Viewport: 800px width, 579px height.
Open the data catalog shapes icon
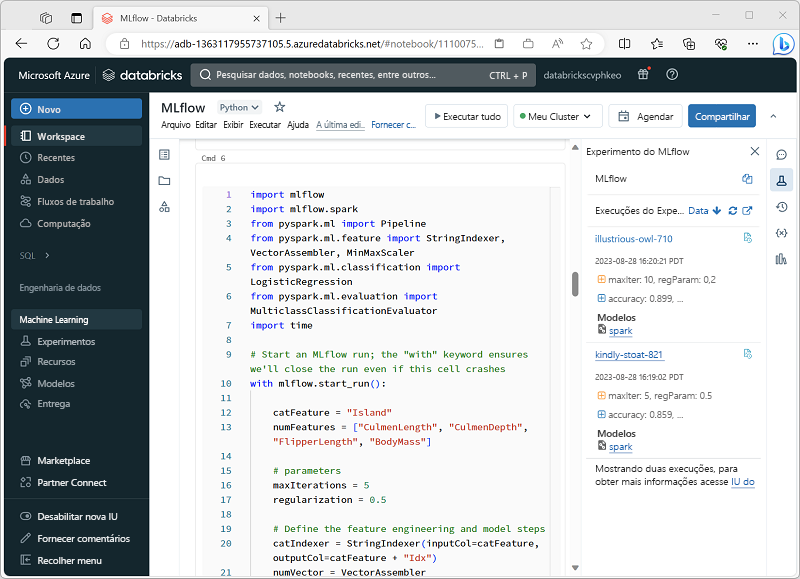164,207
